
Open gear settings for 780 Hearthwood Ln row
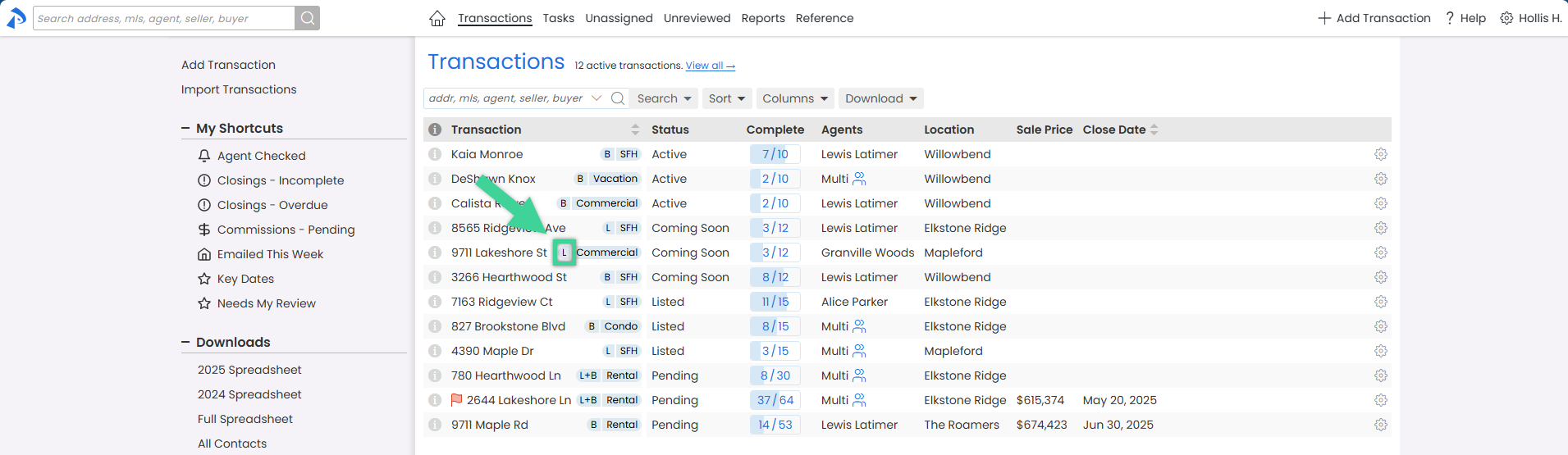[1381, 375]
